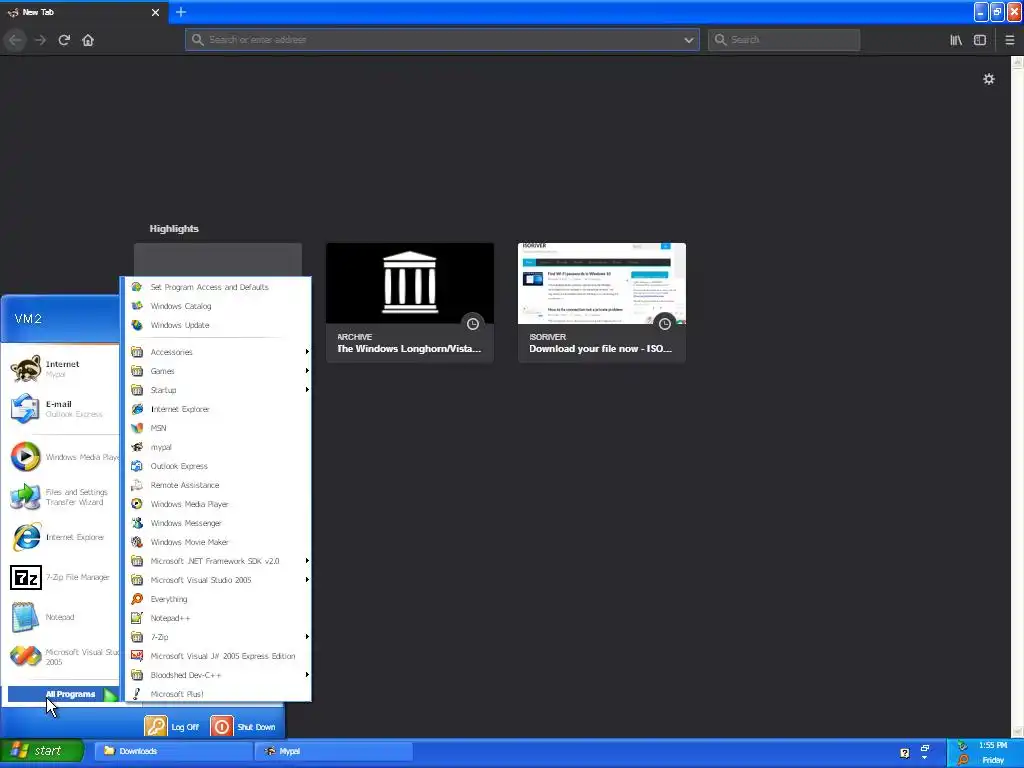This screenshot has width=1024, height=768.
Task: Show sidebars using the sidebar icon
Action: click(x=980, y=40)
